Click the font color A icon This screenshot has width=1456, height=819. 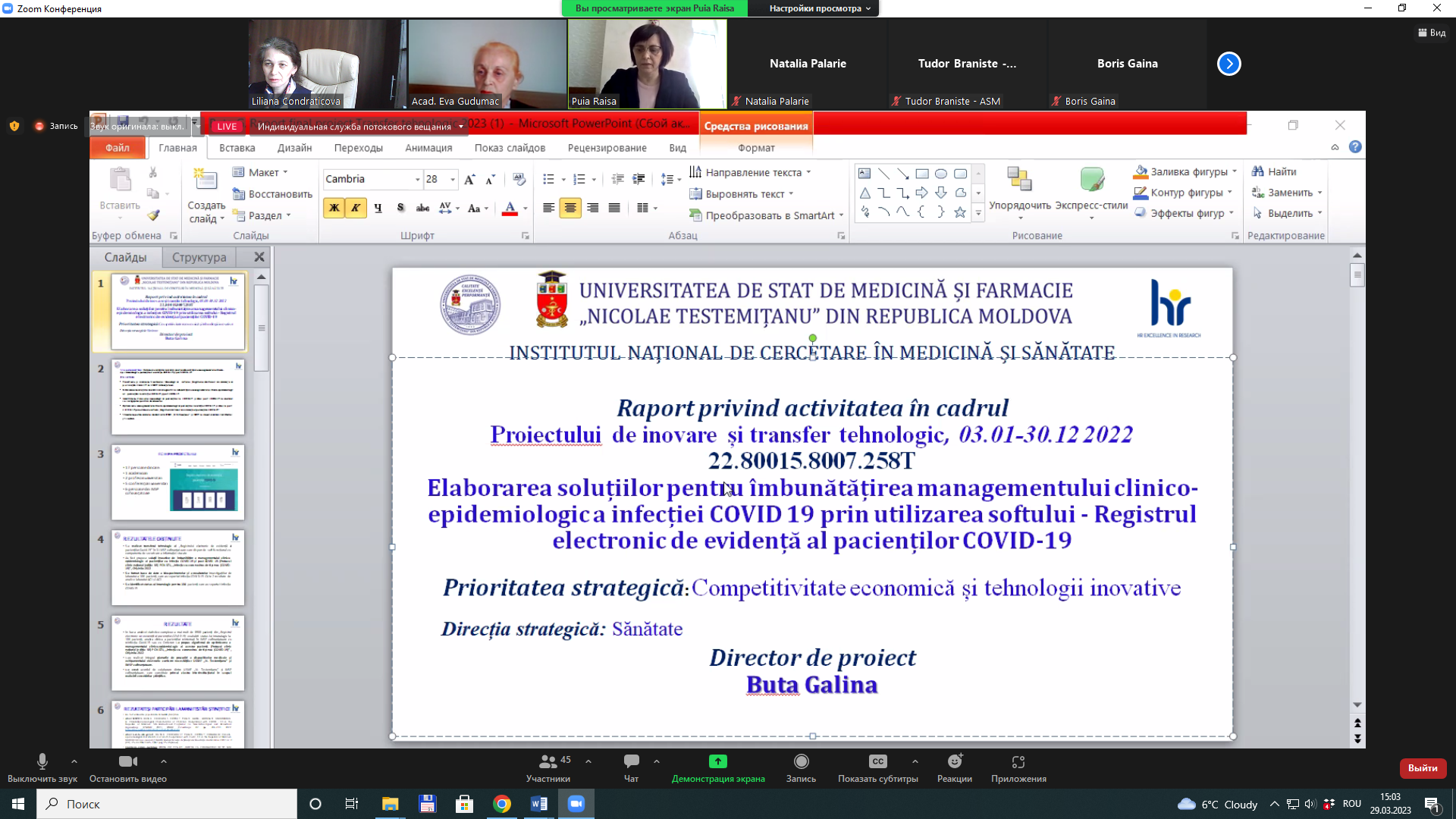point(510,209)
